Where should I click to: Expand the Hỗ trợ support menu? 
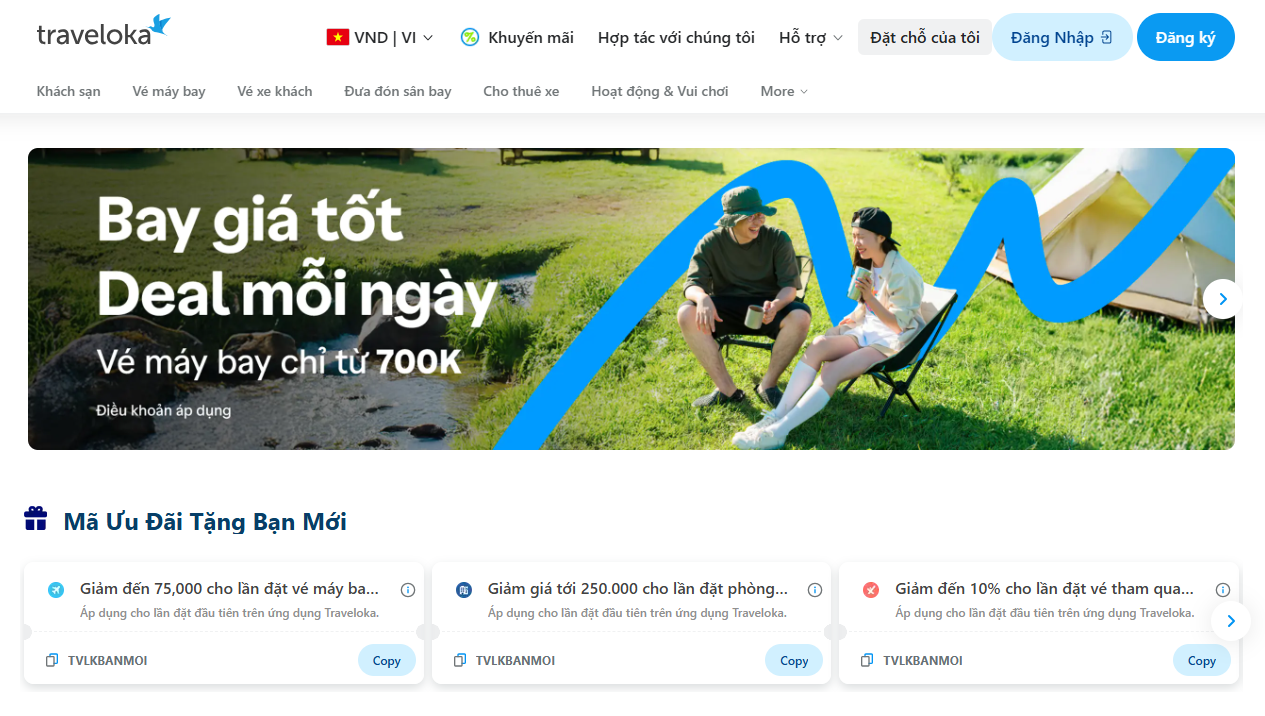point(811,37)
